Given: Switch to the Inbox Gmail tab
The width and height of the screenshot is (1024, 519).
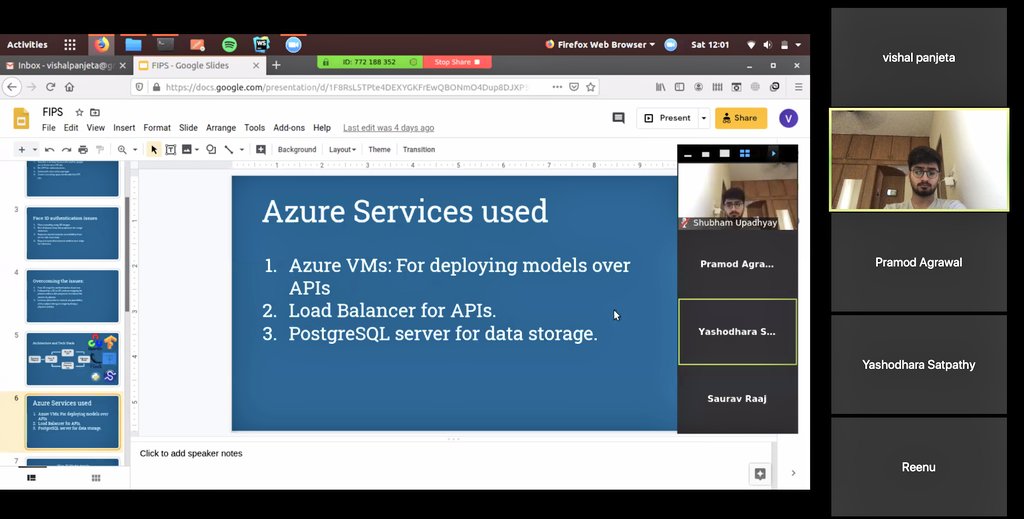Looking at the screenshot, I should point(65,65).
